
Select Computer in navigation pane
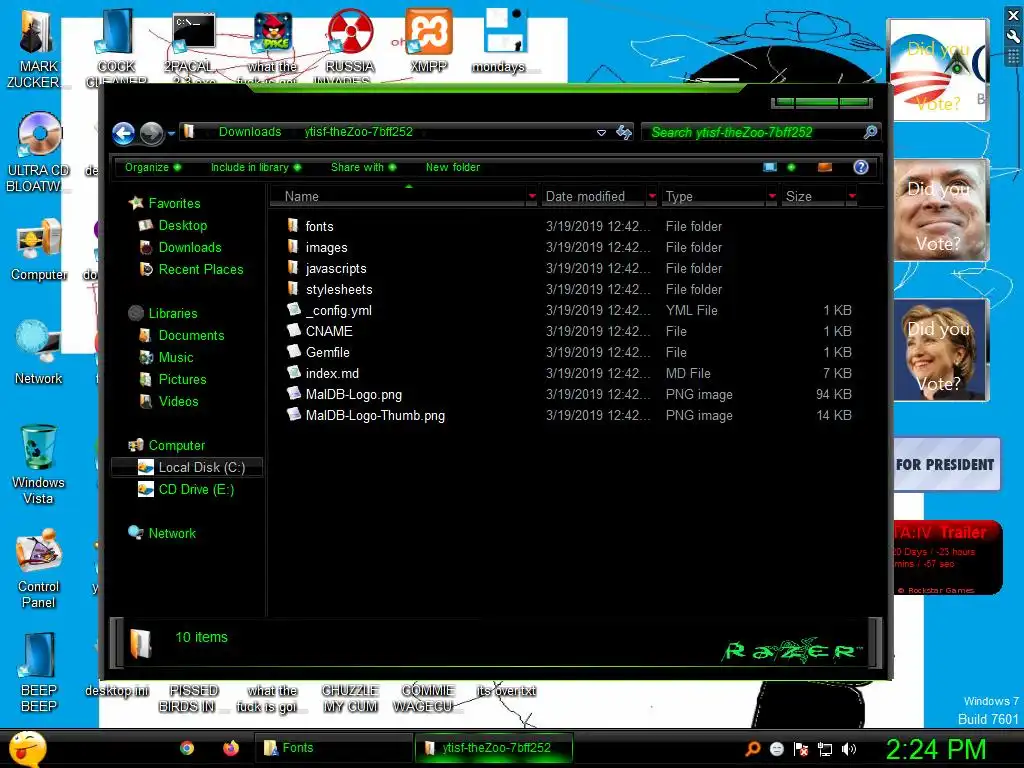click(x=176, y=445)
